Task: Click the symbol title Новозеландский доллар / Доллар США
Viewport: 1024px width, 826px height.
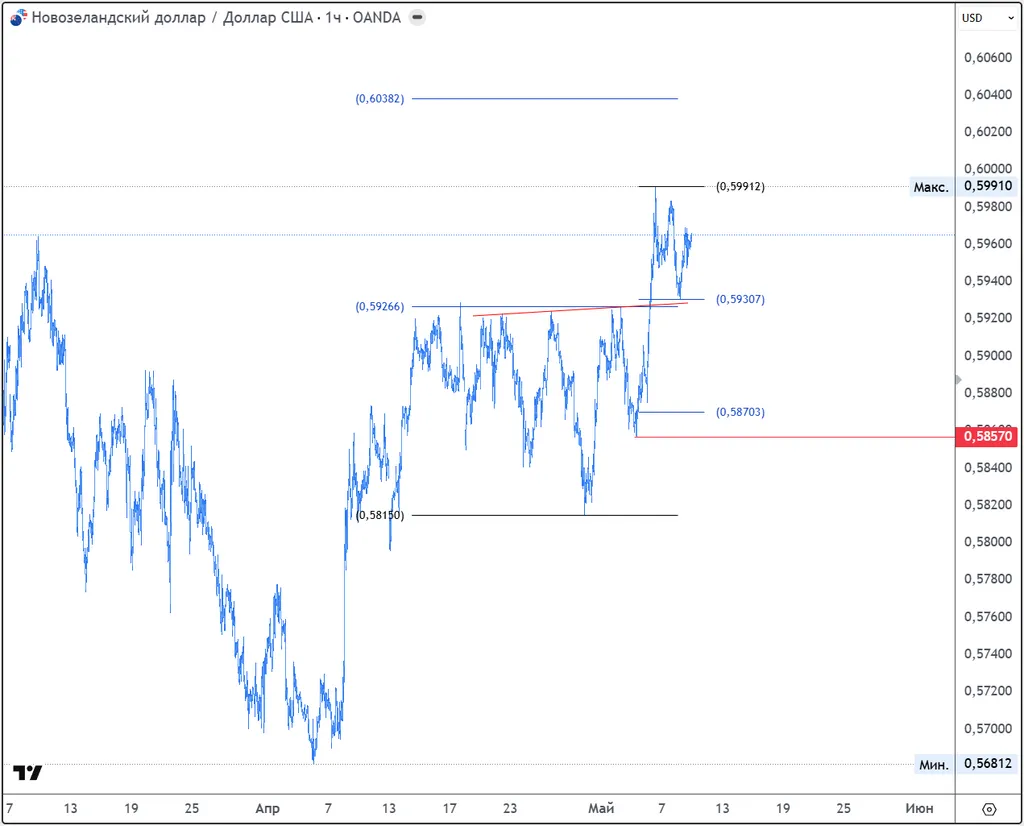Action: pyautogui.click(x=172, y=18)
